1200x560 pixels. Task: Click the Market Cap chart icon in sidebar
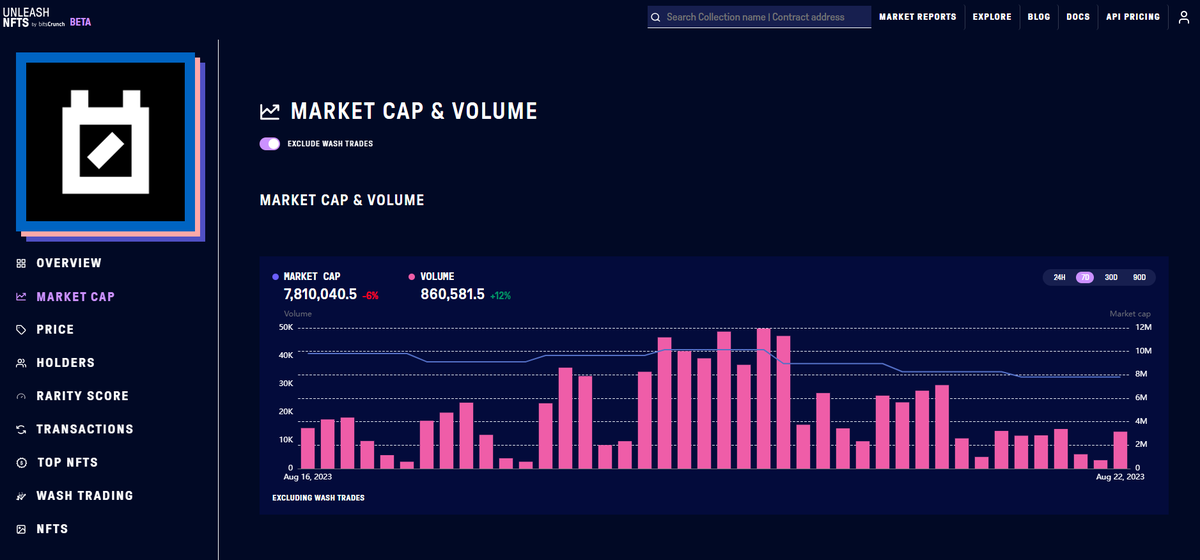coord(21,297)
